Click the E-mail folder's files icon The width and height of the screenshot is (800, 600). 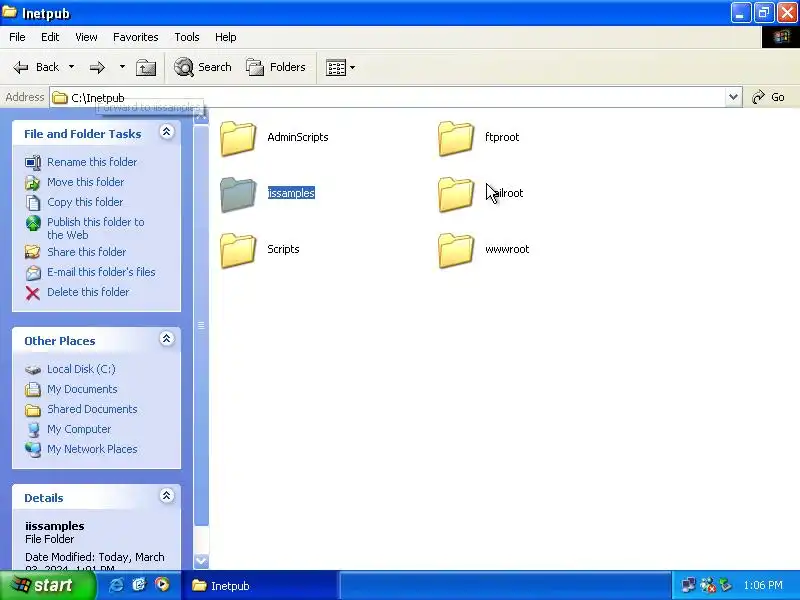33,272
